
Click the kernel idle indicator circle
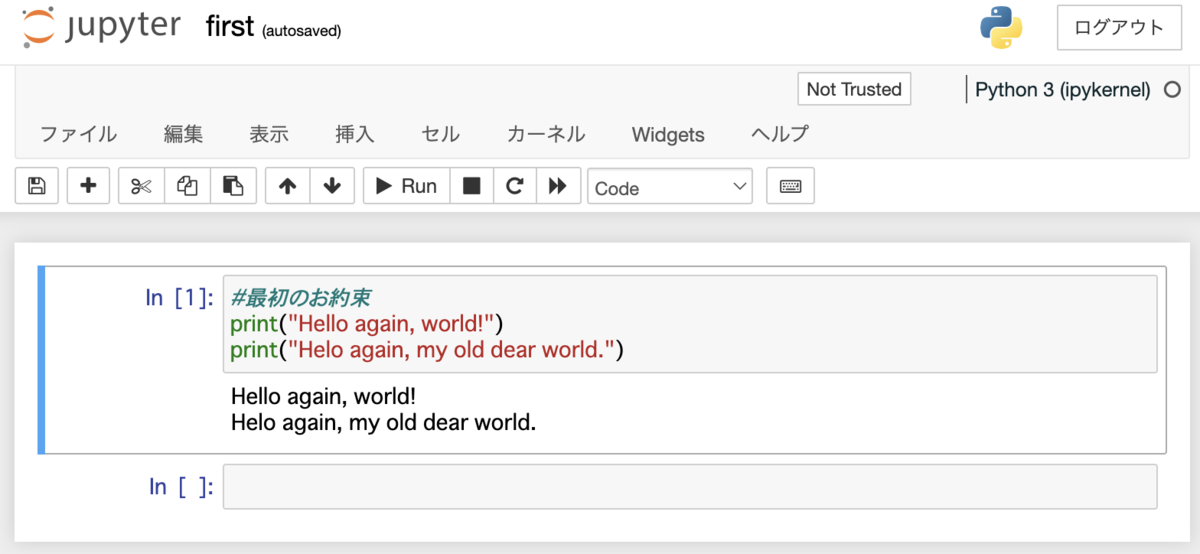[x=1172, y=90]
